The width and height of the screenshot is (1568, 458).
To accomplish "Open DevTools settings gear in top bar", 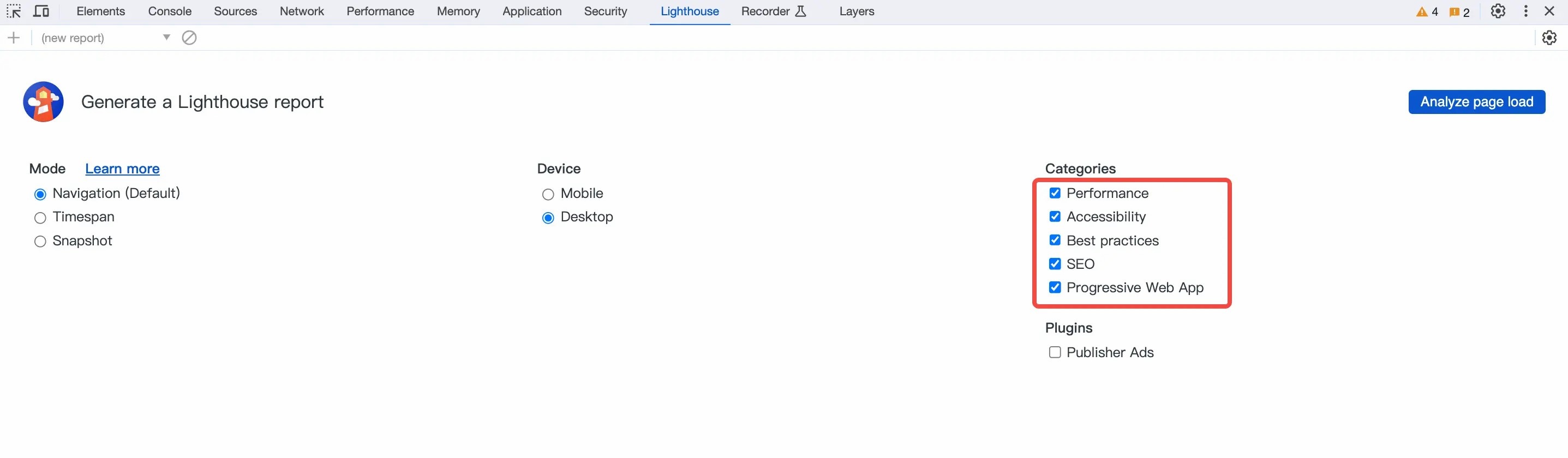I will 1498,11.
